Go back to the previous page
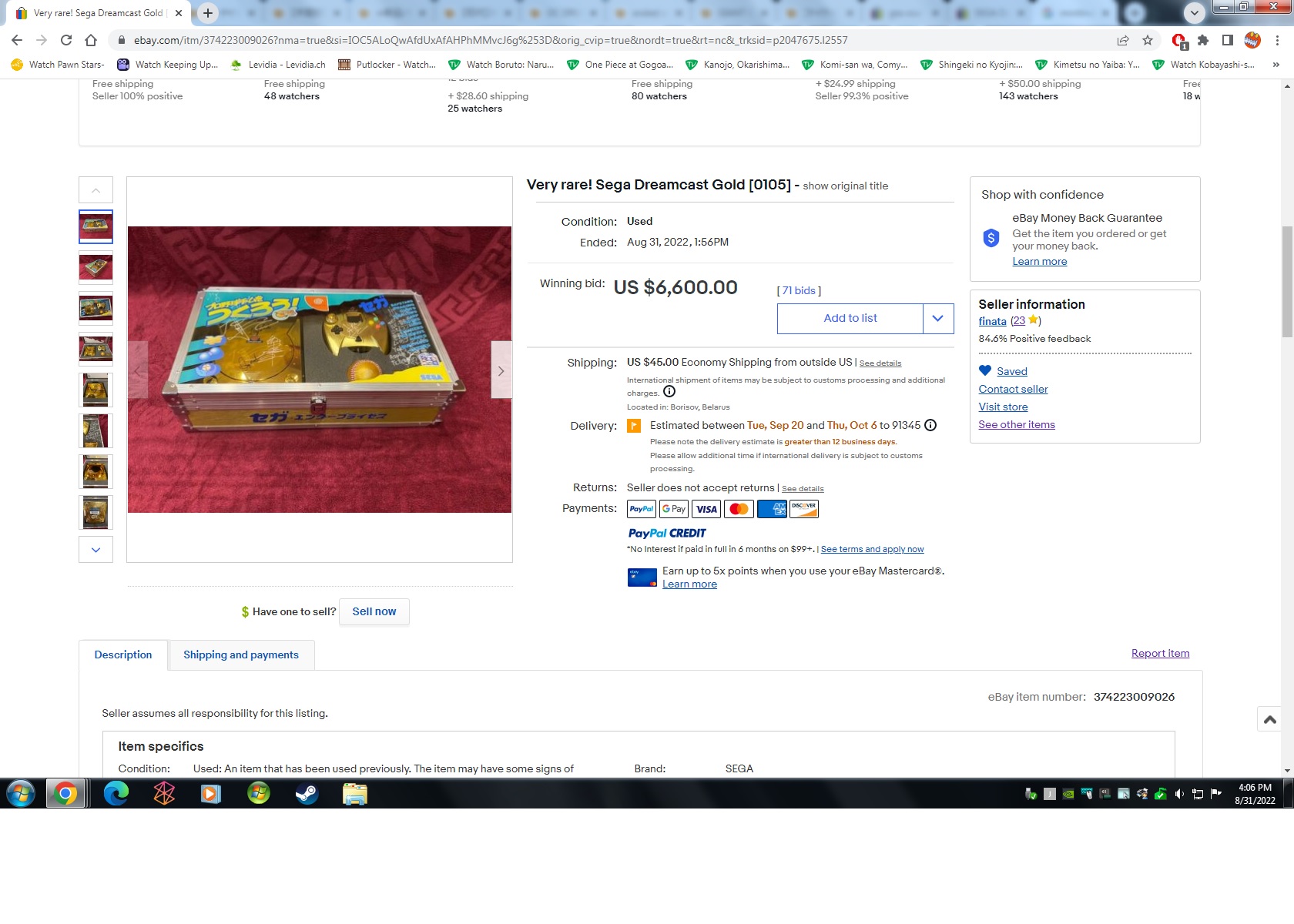The width and height of the screenshot is (1294, 924). tap(17, 40)
